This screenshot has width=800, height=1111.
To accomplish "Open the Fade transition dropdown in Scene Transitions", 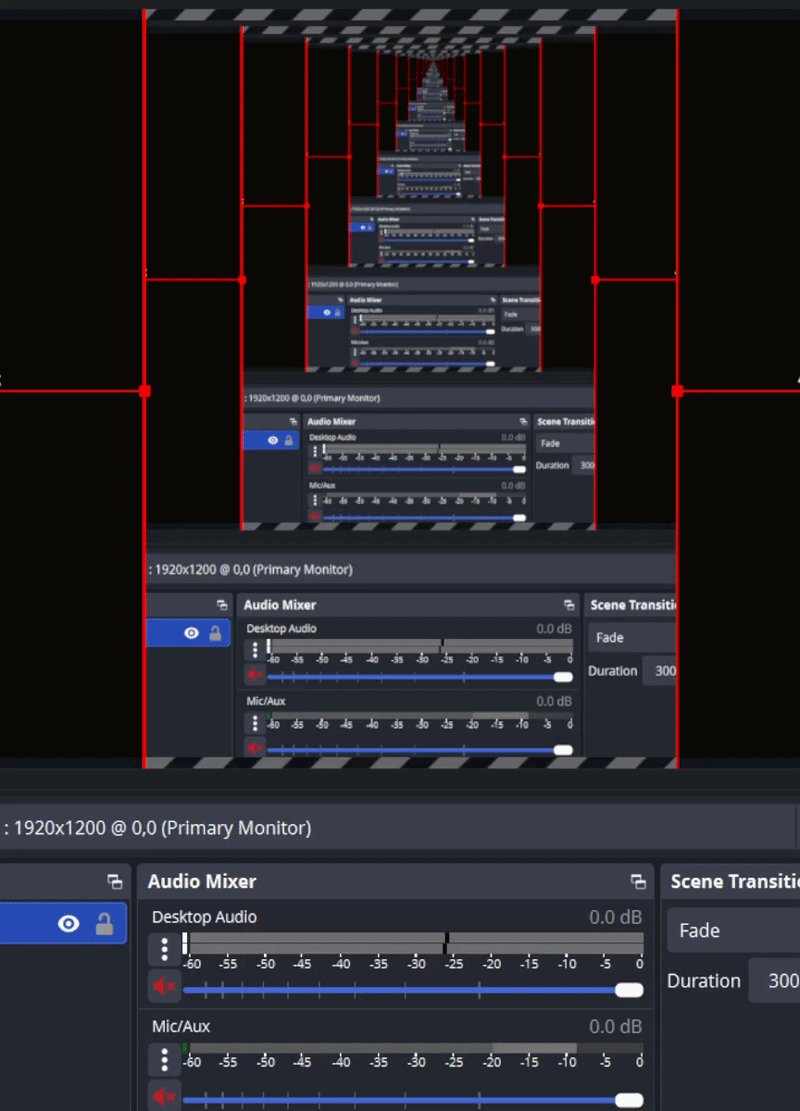I will tap(733, 930).
